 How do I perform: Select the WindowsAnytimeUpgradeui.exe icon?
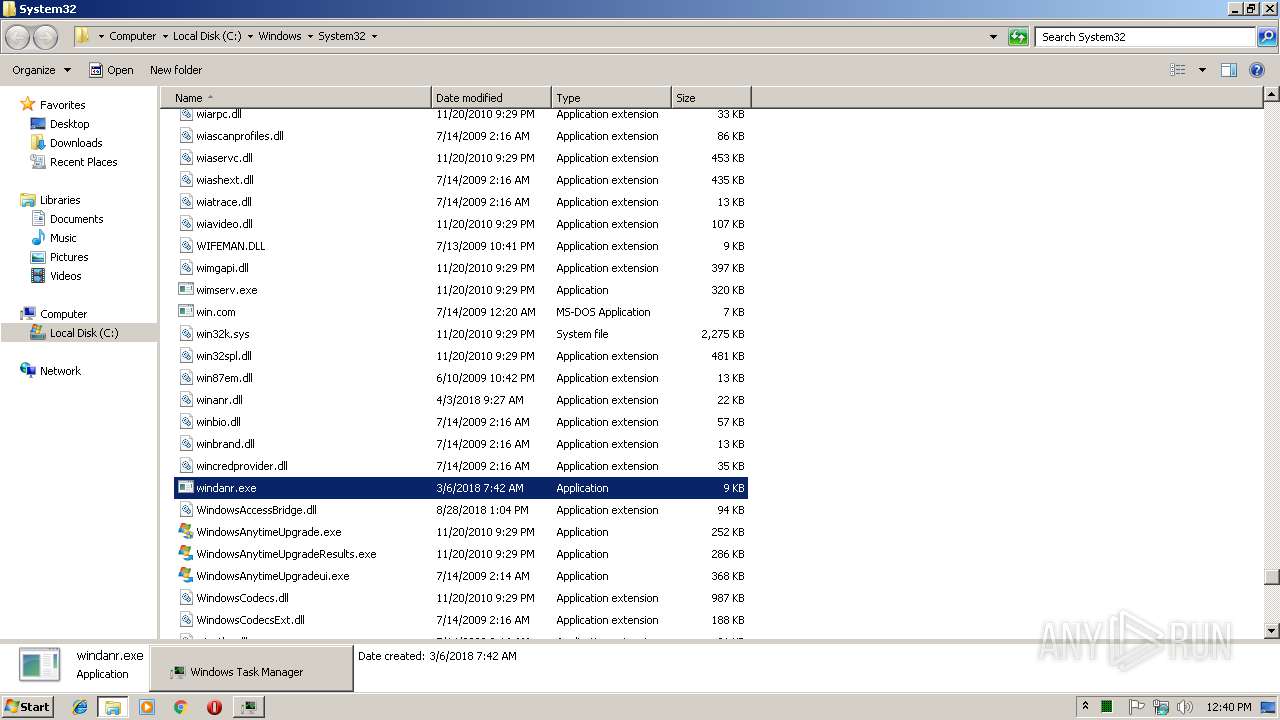(x=186, y=576)
